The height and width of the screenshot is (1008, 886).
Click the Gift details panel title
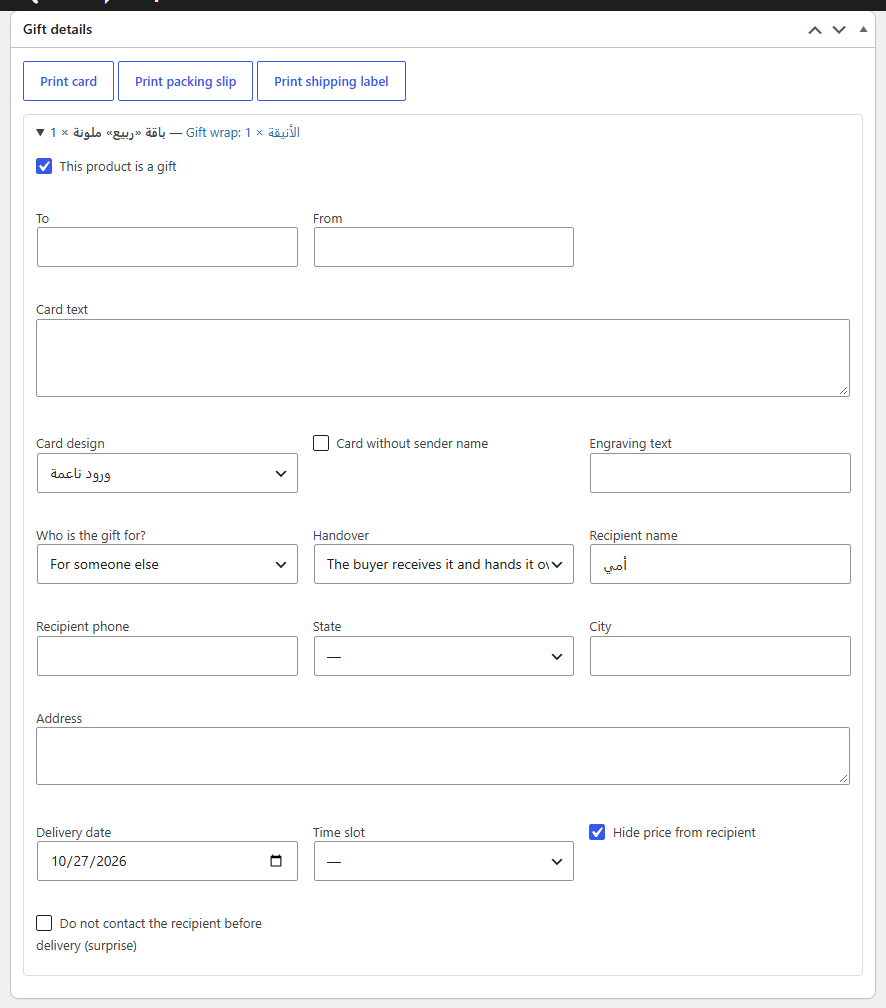click(x=57, y=30)
